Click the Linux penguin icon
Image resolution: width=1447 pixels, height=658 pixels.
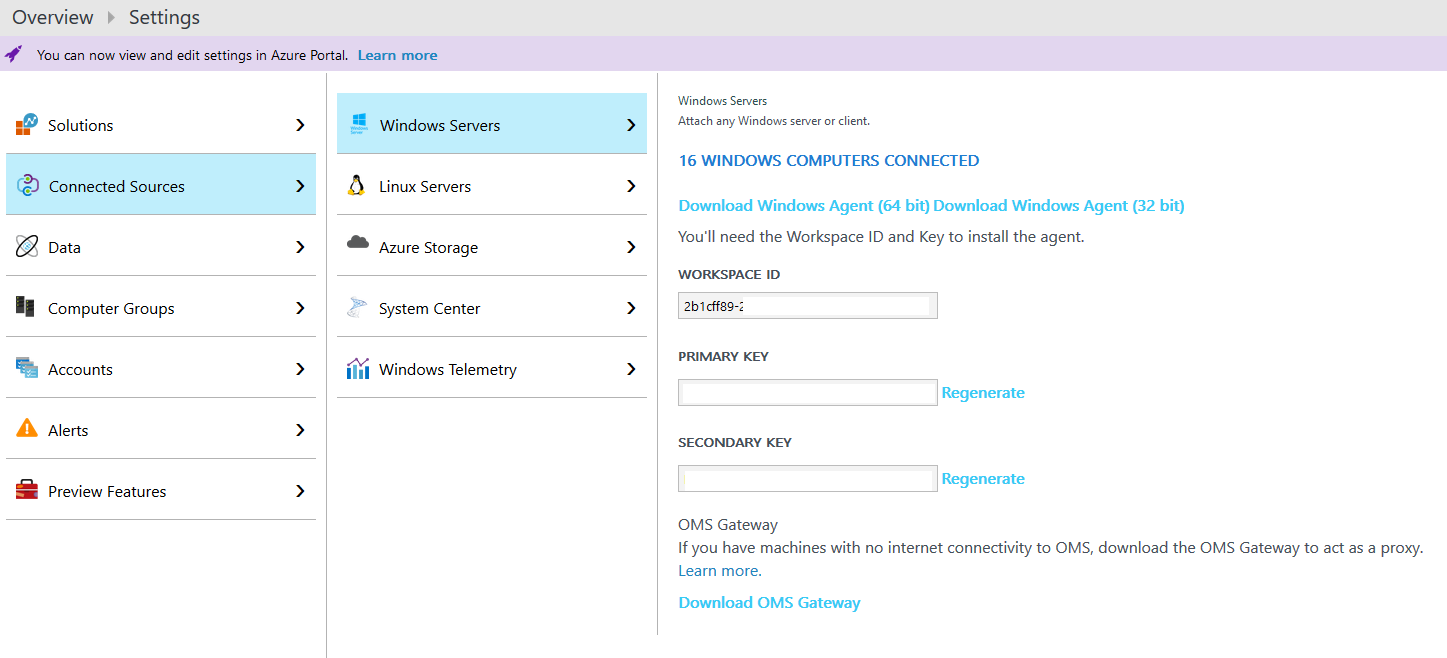coord(356,185)
